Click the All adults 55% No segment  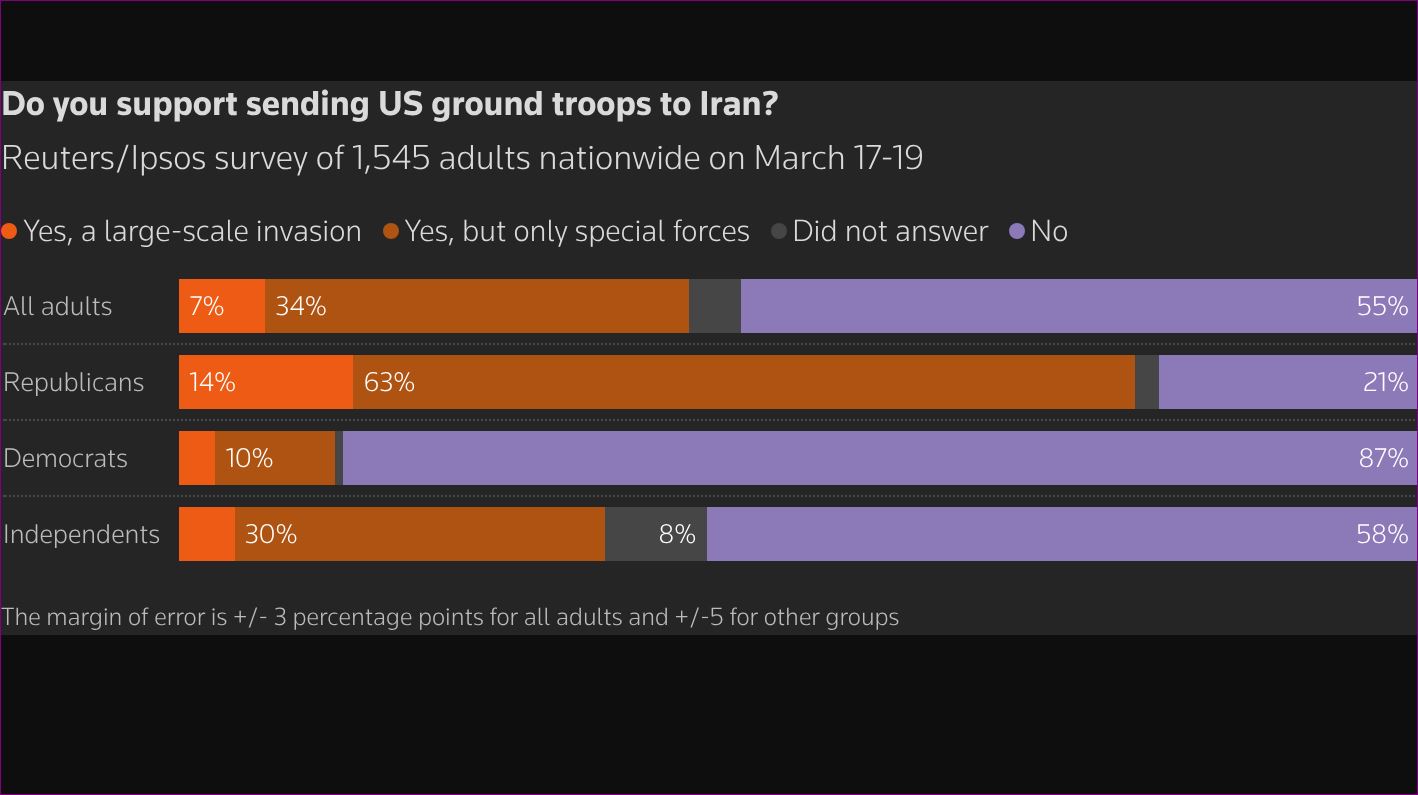pyautogui.click(x=1078, y=306)
